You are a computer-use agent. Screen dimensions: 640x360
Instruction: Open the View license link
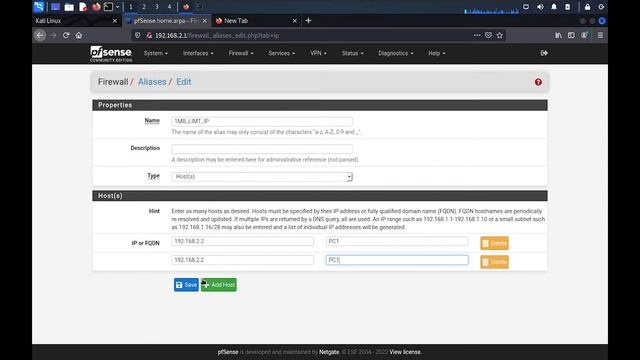click(405, 352)
